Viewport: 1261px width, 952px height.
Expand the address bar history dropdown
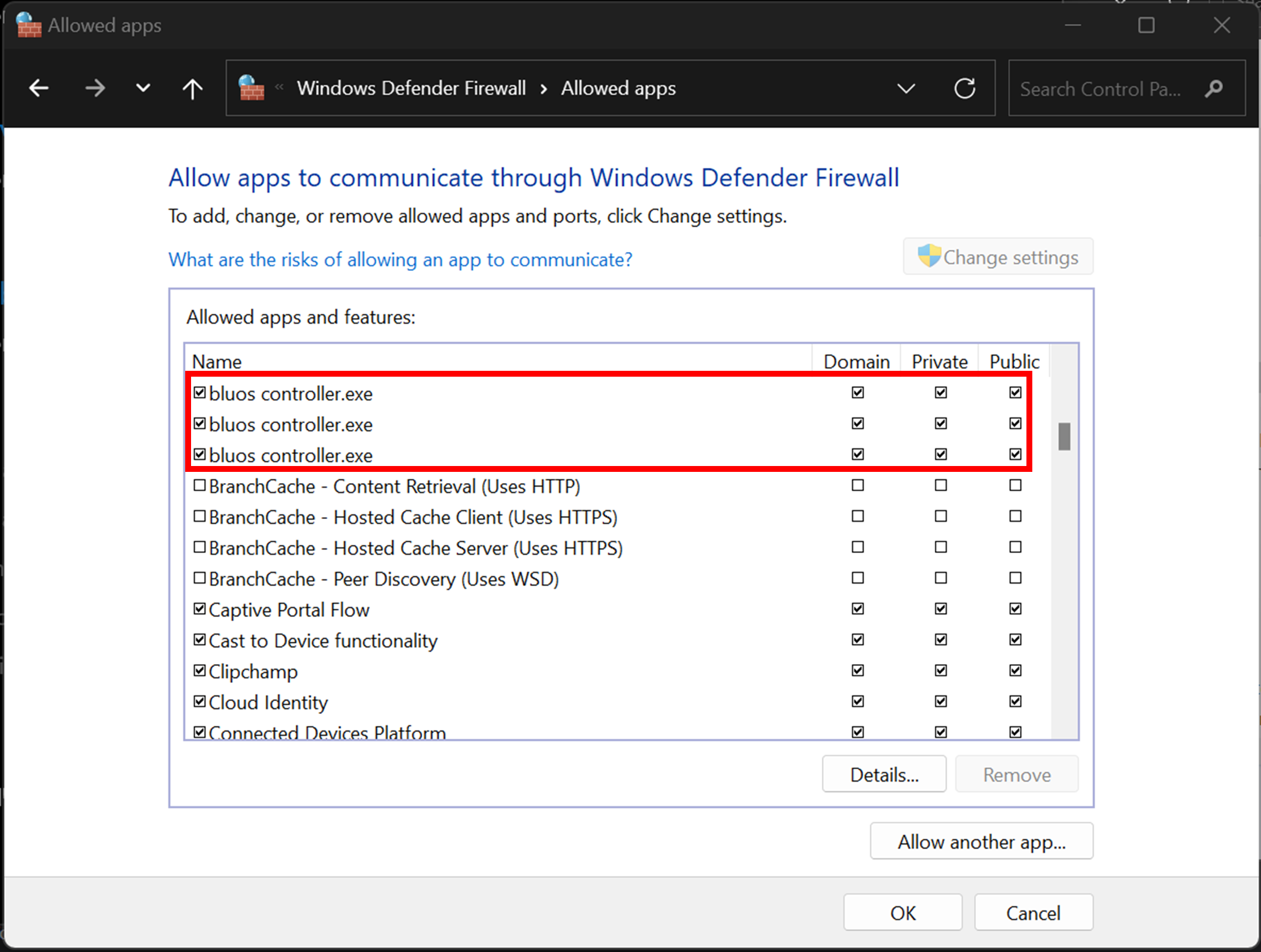pyautogui.click(x=906, y=89)
